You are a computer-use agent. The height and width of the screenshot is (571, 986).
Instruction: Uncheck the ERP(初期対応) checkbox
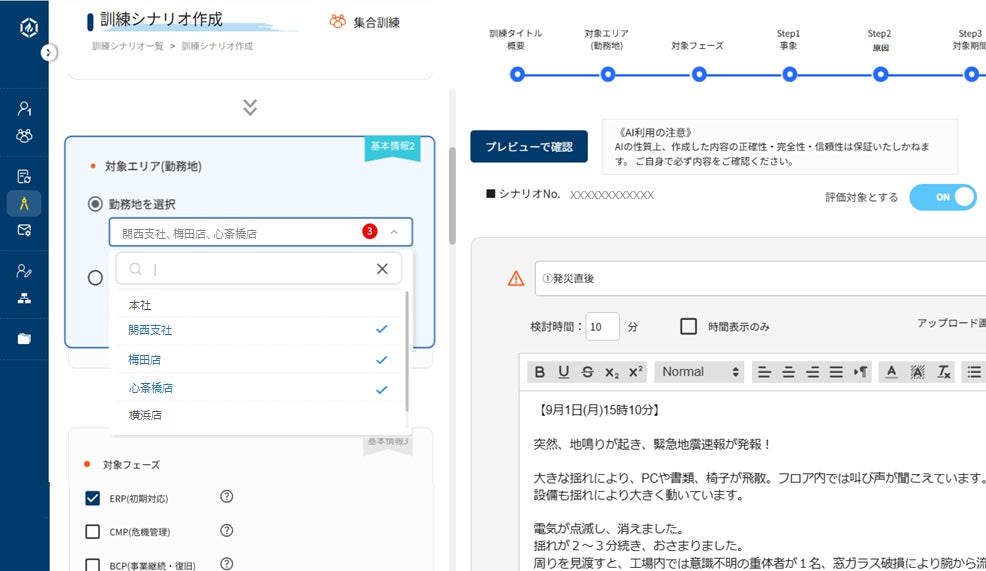click(x=93, y=498)
